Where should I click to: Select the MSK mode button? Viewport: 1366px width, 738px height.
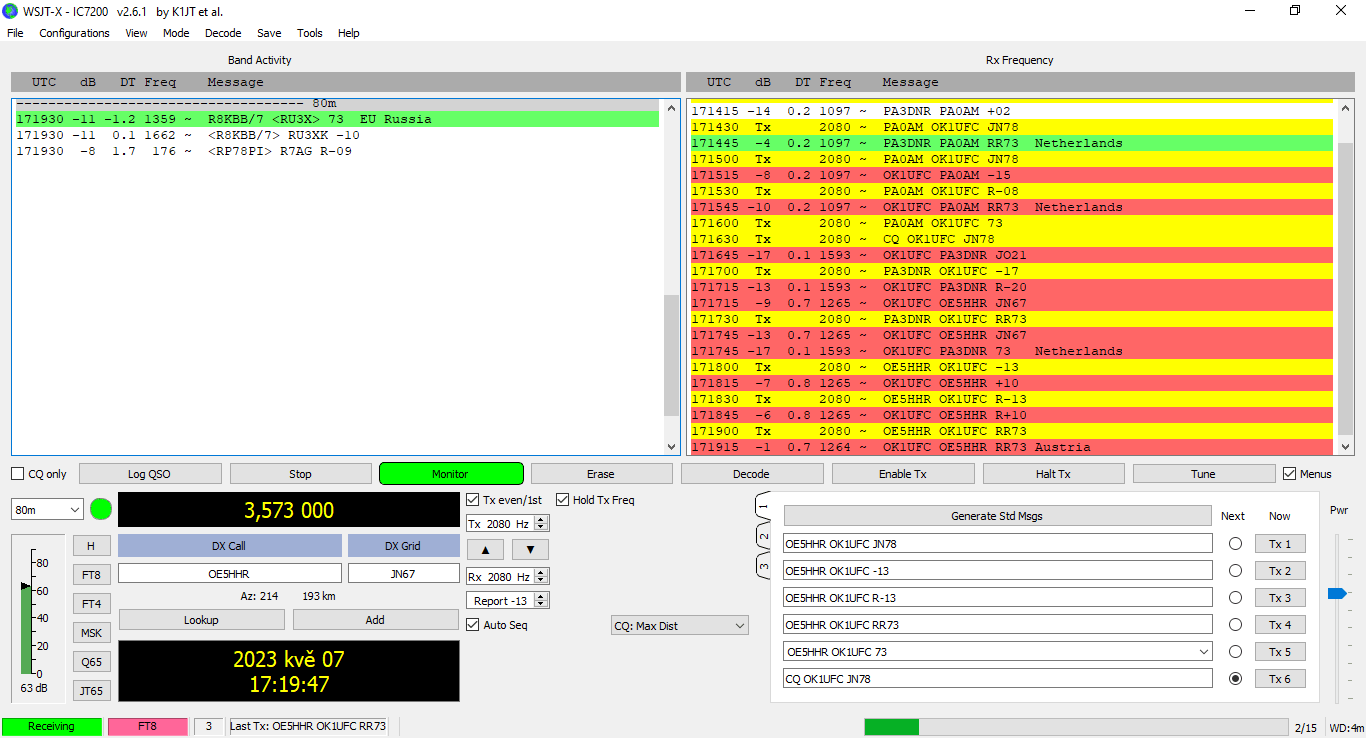(91, 633)
